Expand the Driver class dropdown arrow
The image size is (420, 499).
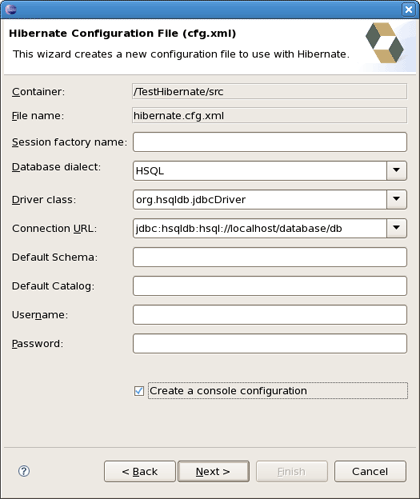[x=396, y=199]
